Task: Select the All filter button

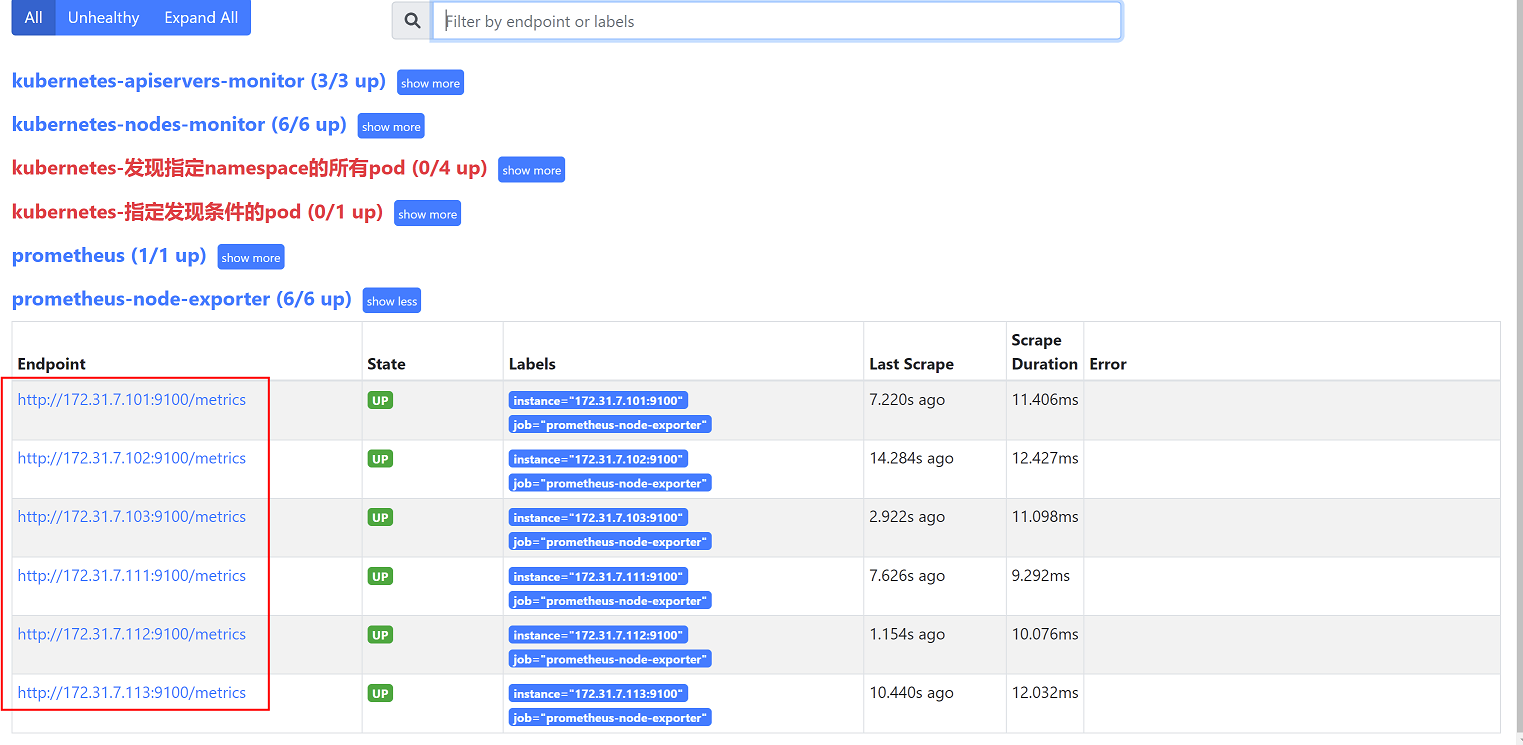Action: coord(33,18)
